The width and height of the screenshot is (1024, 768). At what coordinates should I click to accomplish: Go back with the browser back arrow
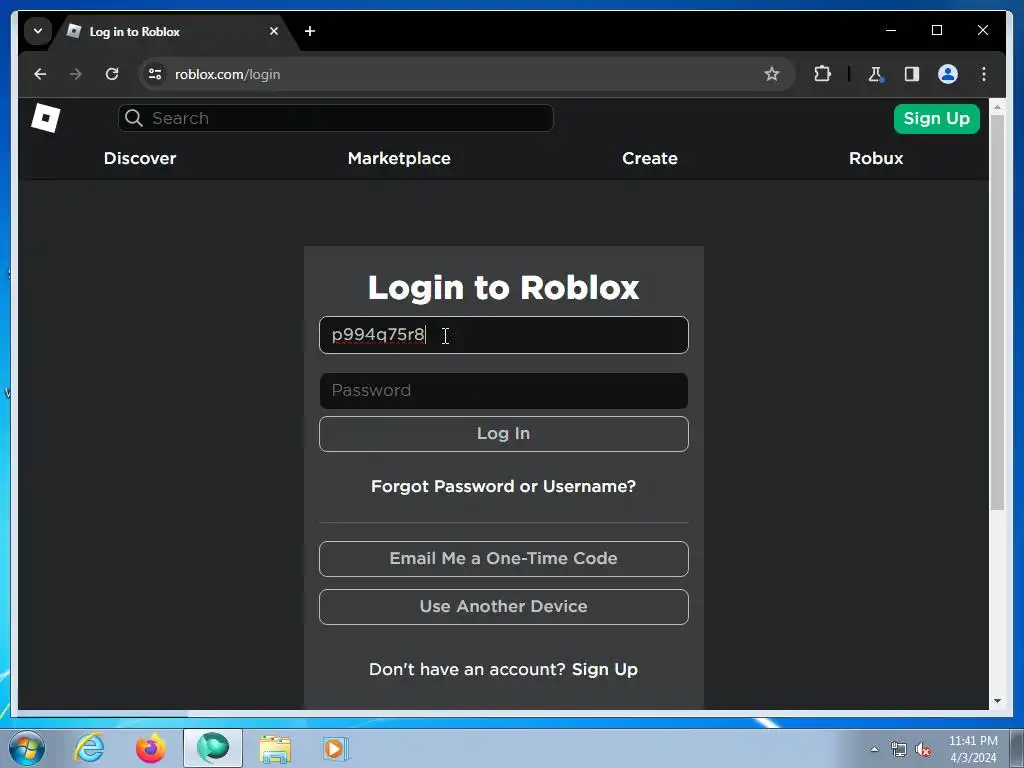[x=40, y=74]
